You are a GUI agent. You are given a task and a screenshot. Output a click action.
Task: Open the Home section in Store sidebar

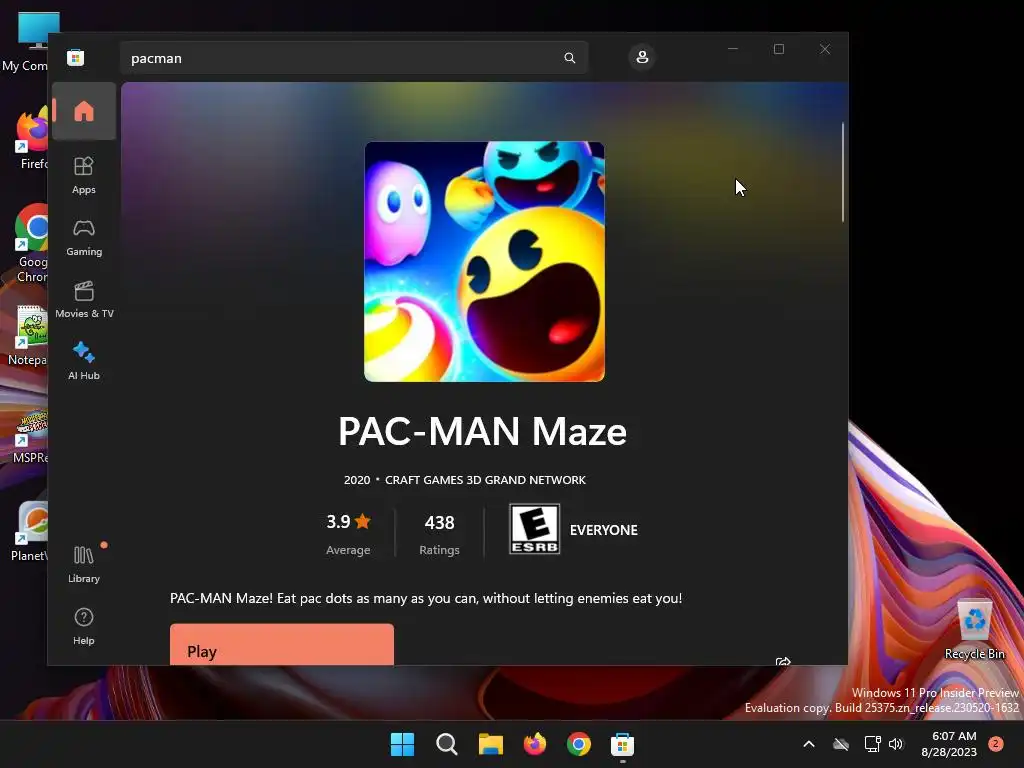pyautogui.click(x=84, y=111)
